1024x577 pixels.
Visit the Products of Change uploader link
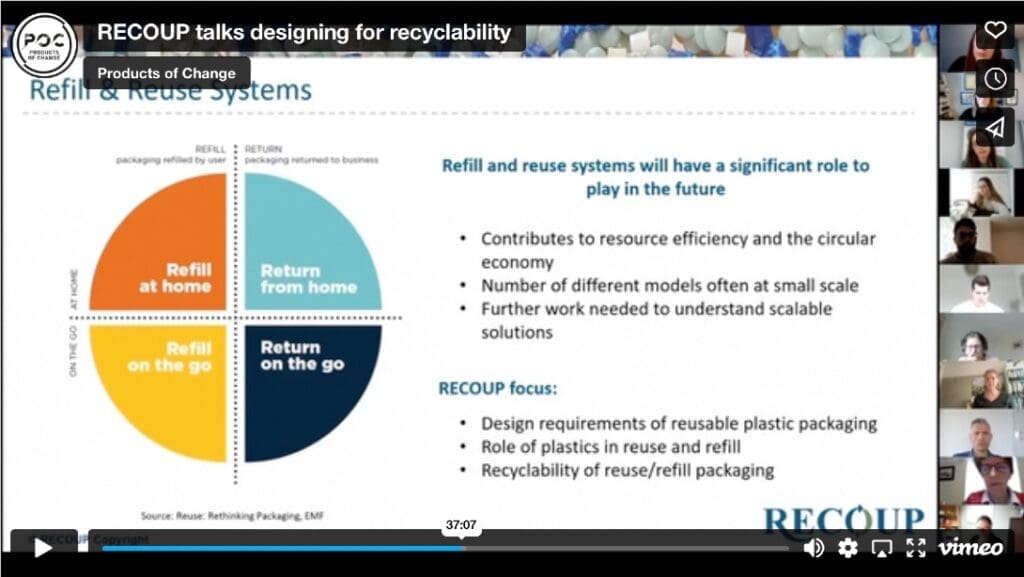[x=167, y=73]
